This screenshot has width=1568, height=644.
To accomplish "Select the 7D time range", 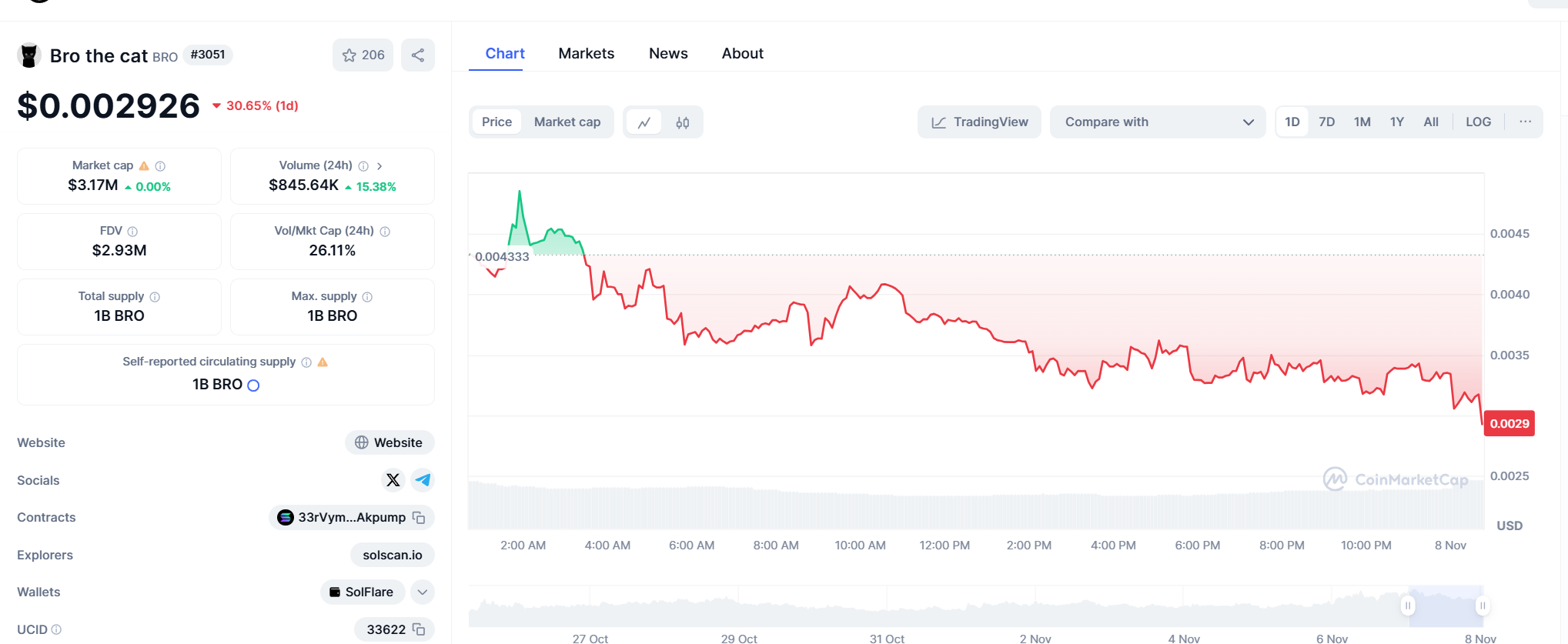I will click(1326, 122).
